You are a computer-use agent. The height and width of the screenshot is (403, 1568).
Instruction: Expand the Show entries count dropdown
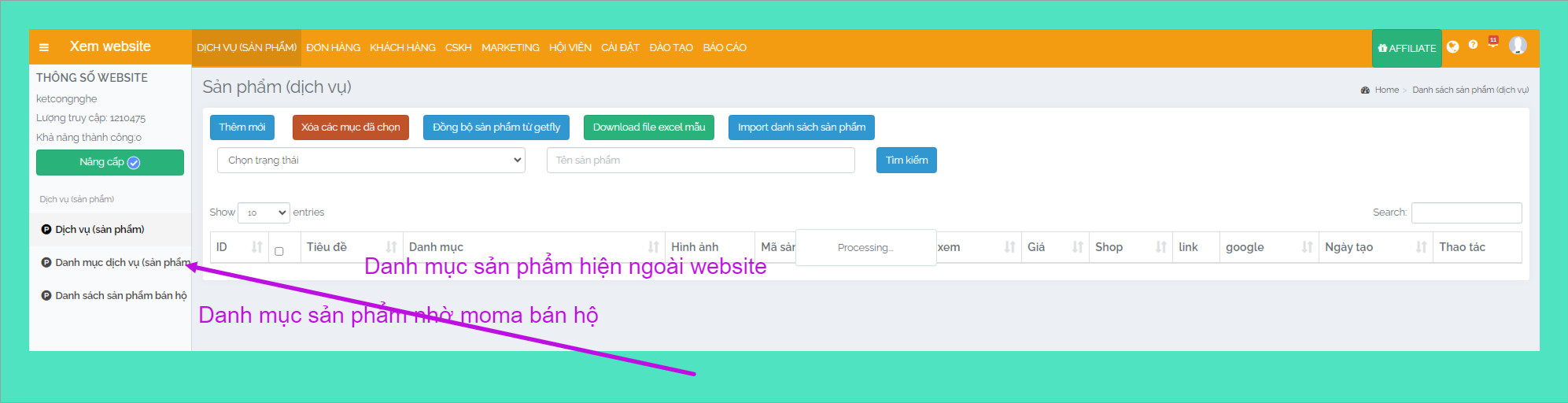(264, 213)
